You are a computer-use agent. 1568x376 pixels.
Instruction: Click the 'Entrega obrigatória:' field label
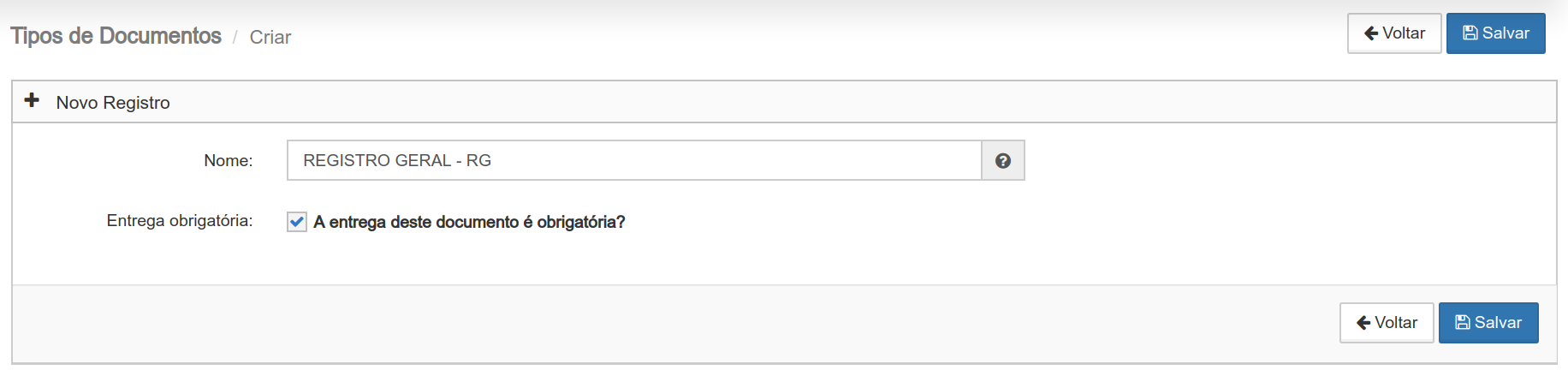coord(180,221)
